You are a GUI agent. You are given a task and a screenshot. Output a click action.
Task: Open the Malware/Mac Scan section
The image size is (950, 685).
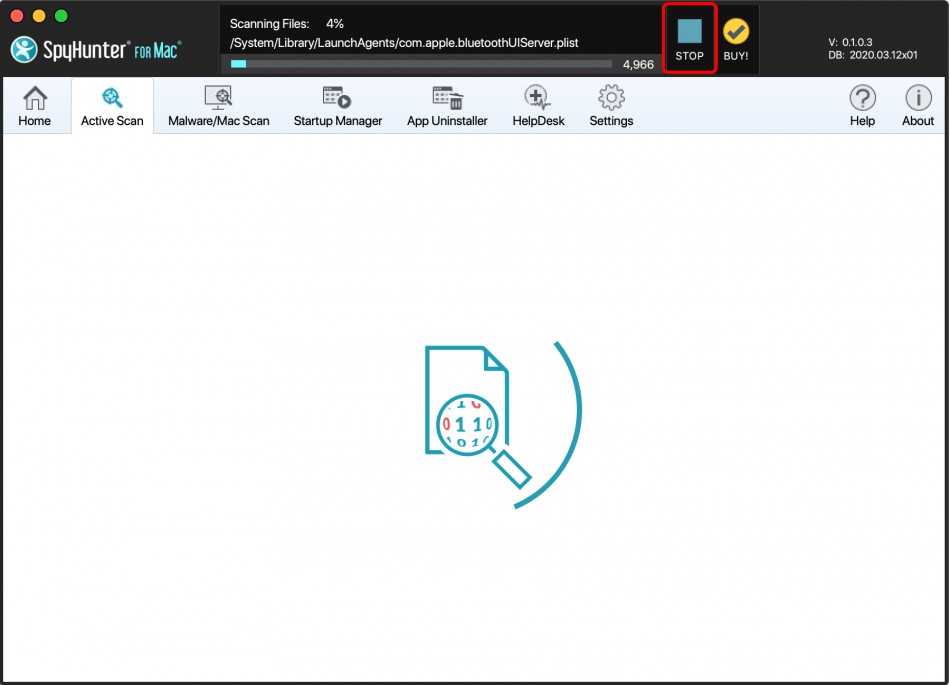point(218,106)
